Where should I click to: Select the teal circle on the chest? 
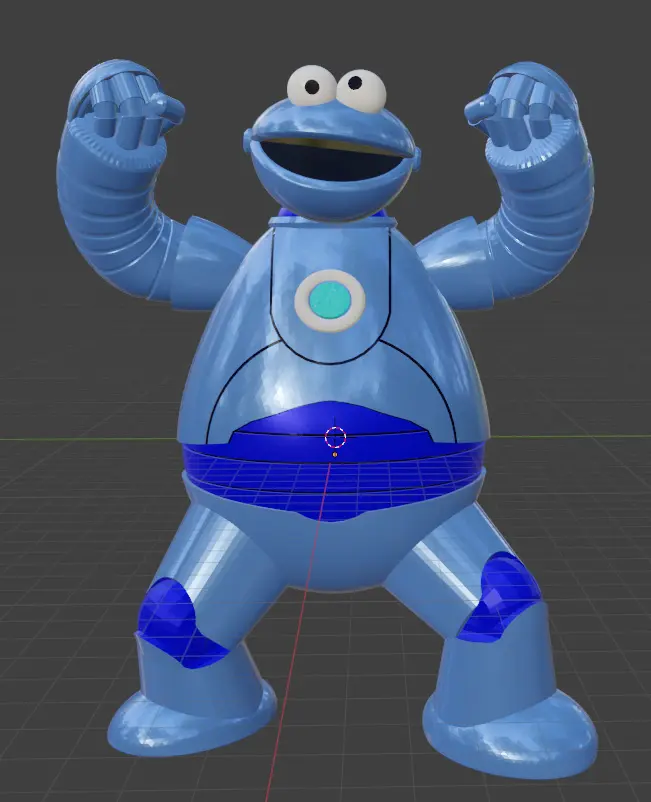coord(330,301)
